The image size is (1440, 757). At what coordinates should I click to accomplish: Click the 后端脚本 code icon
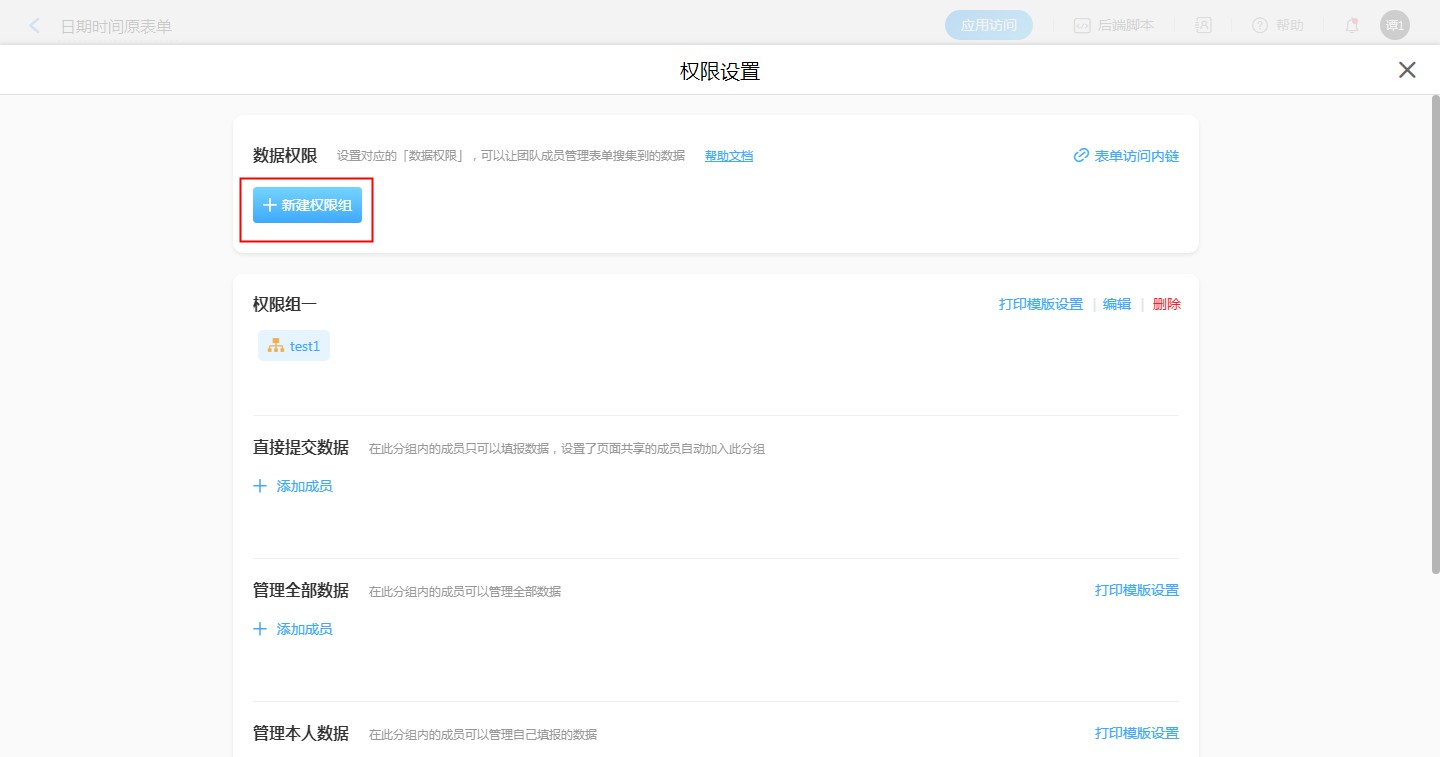coord(1082,26)
